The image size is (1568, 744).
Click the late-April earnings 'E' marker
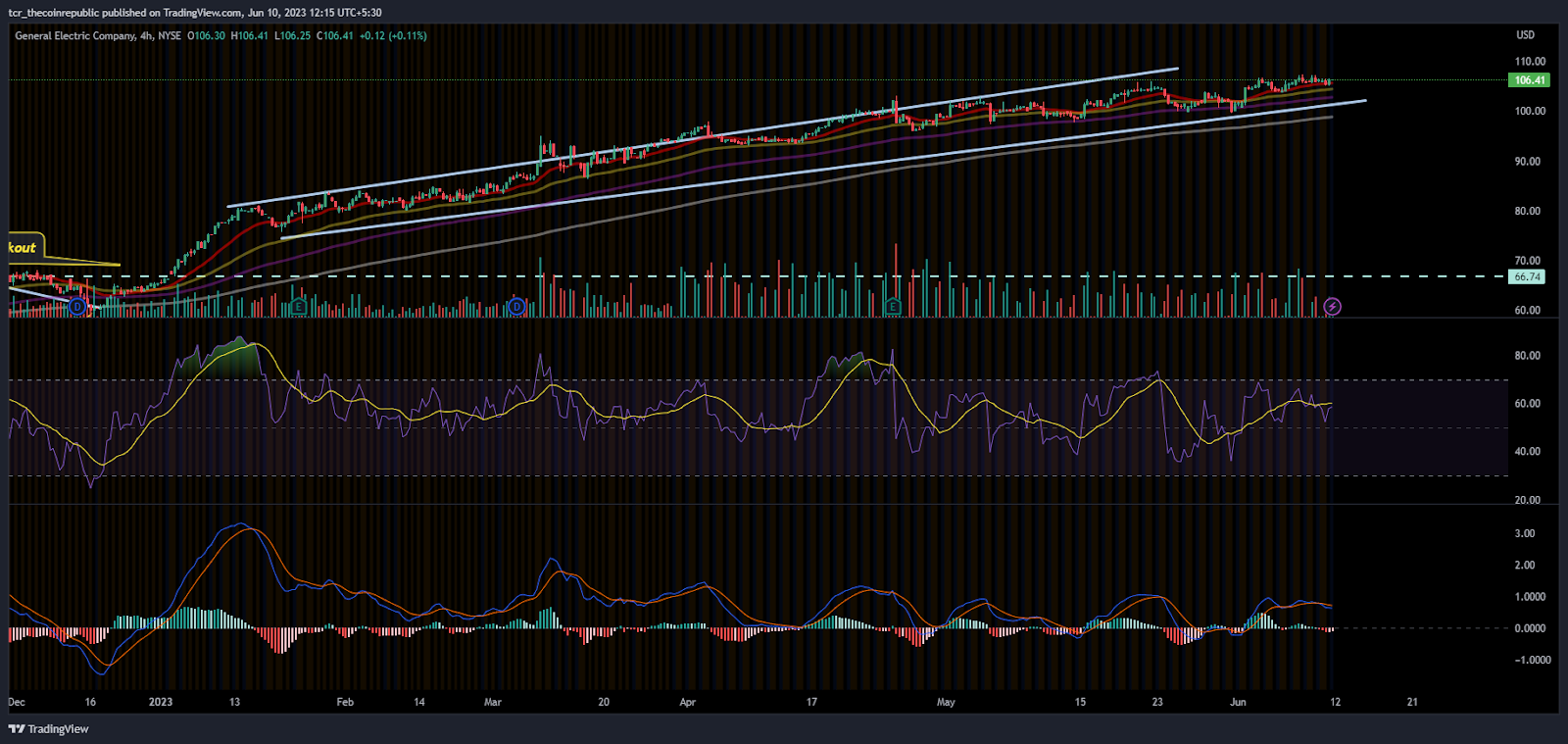892,307
